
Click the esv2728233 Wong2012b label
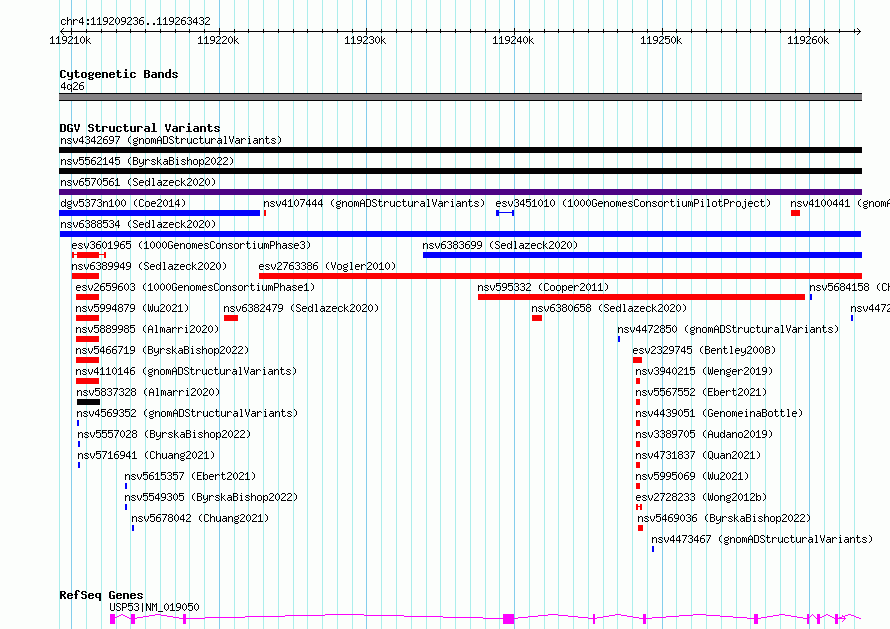(702, 497)
